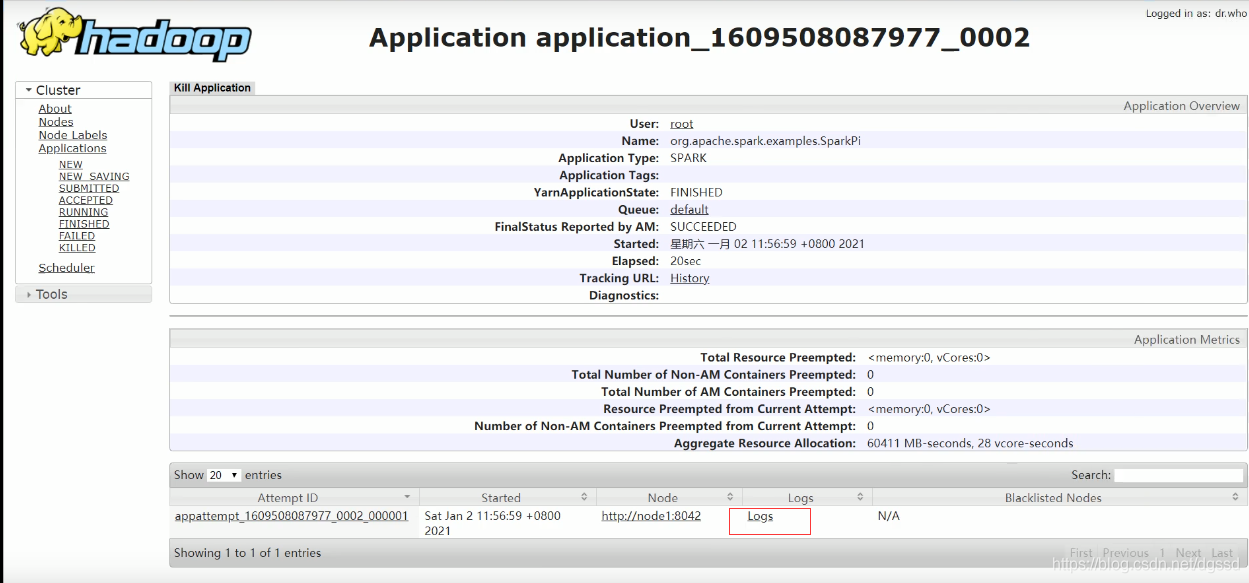Filter applications by FAILED state

click(x=77, y=236)
